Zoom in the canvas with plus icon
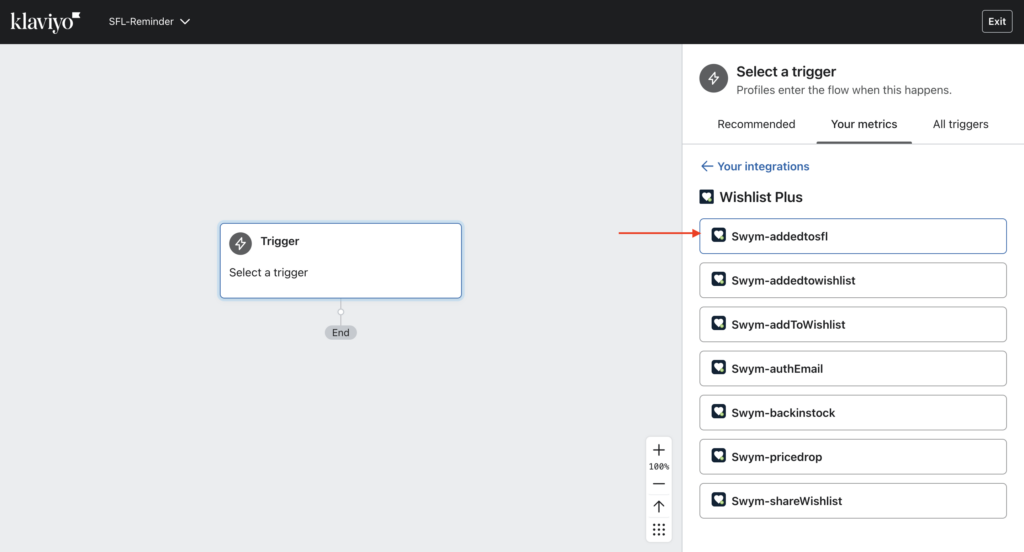Screen dimensions: 1024x552 click(658, 449)
